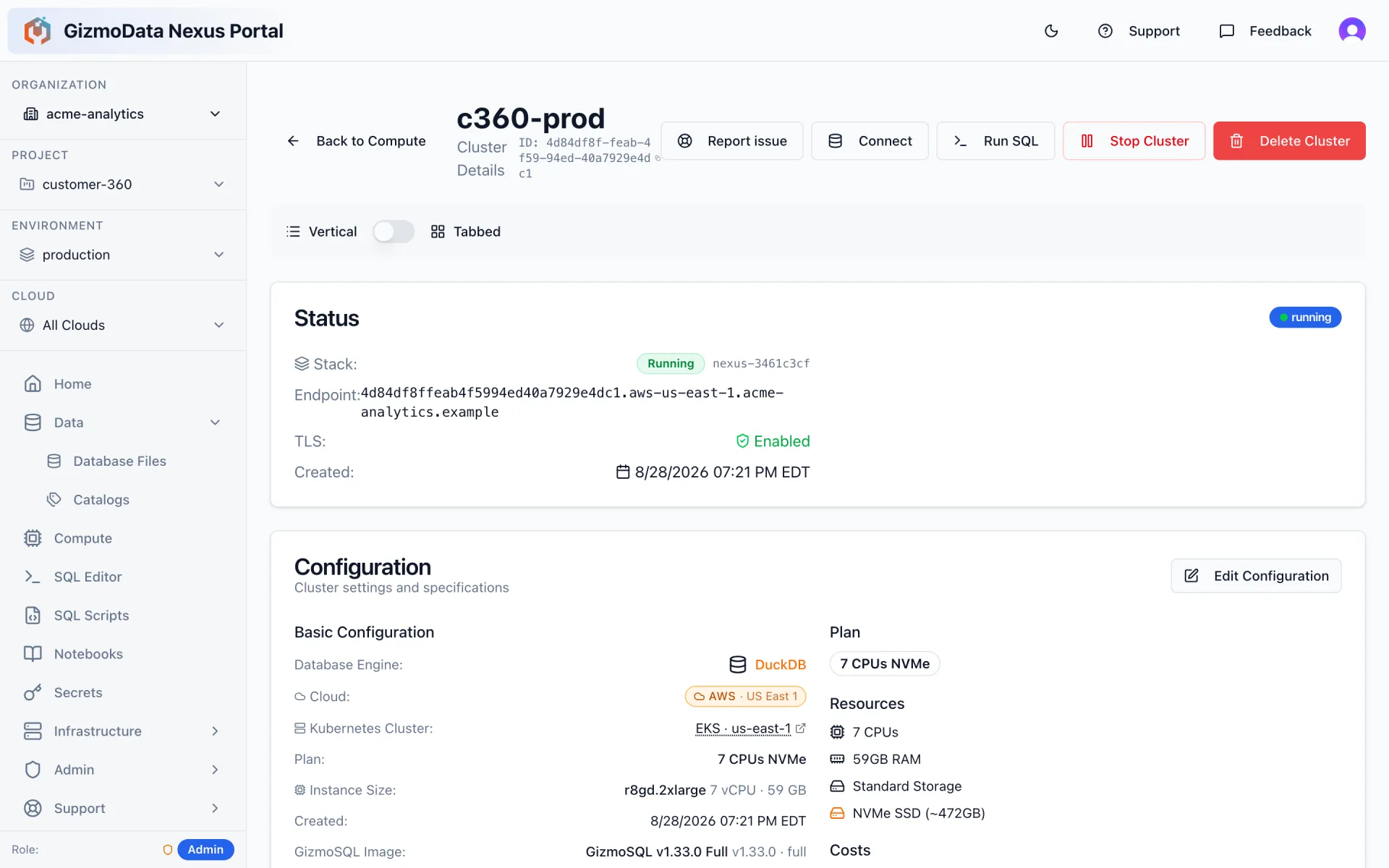Expand the Infrastructure submenu chevron
1389x868 pixels.
[x=215, y=731]
